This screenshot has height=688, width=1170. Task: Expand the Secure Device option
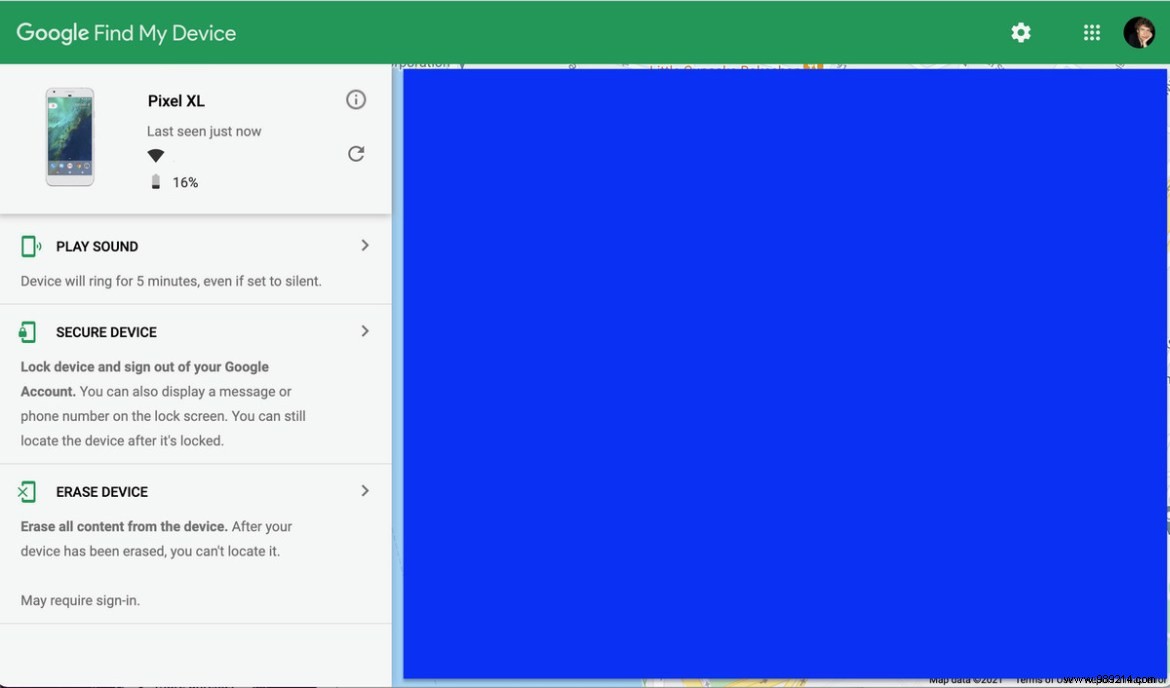[365, 331]
